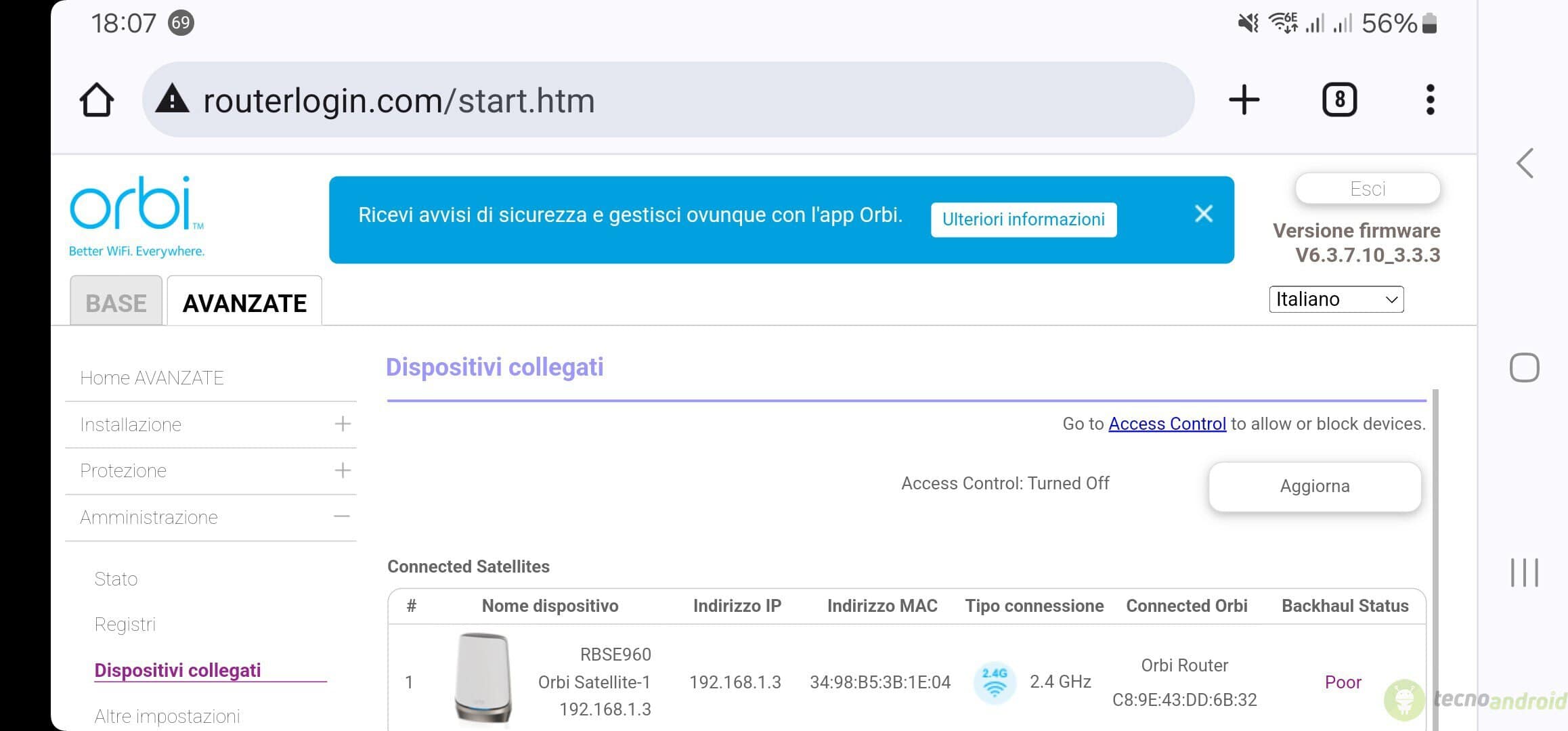1568x731 pixels.
Task: Click the Backhaul Status column header
Action: tap(1345, 606)
